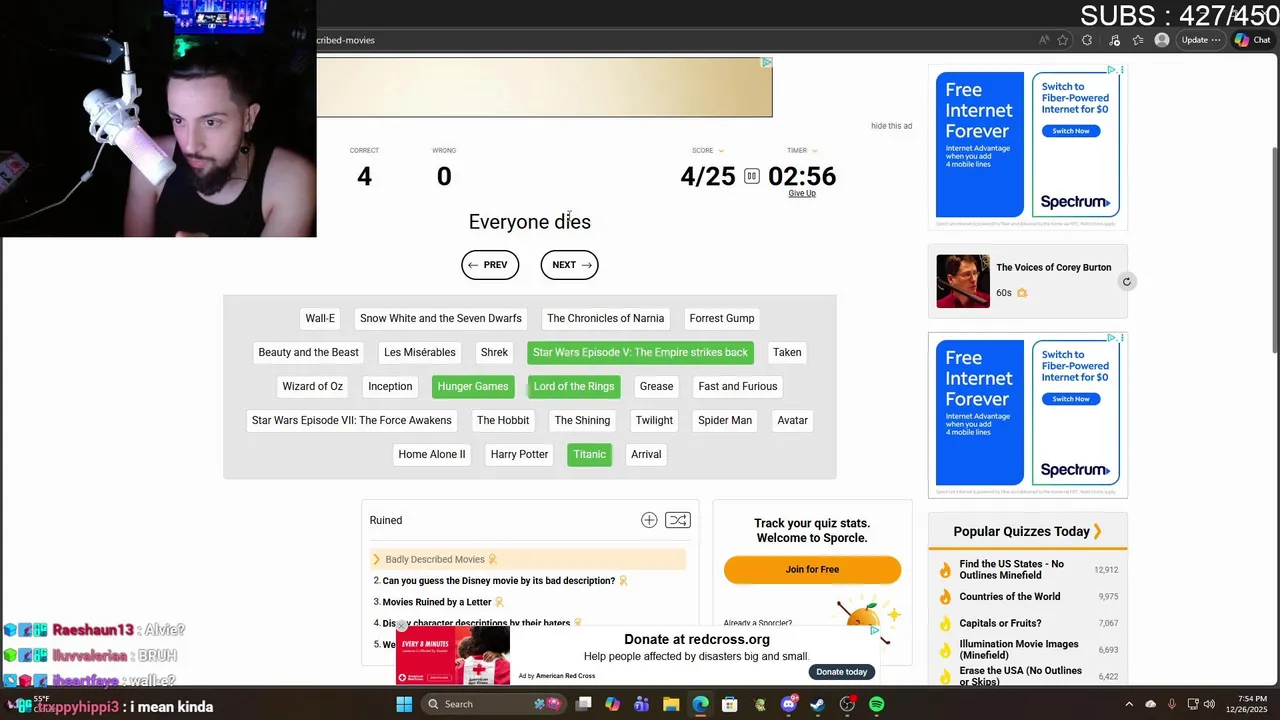This screenshot has width=1280, height=720.
Task: Open OBS Studio on taskbar
Action: [x=847, y=704]
